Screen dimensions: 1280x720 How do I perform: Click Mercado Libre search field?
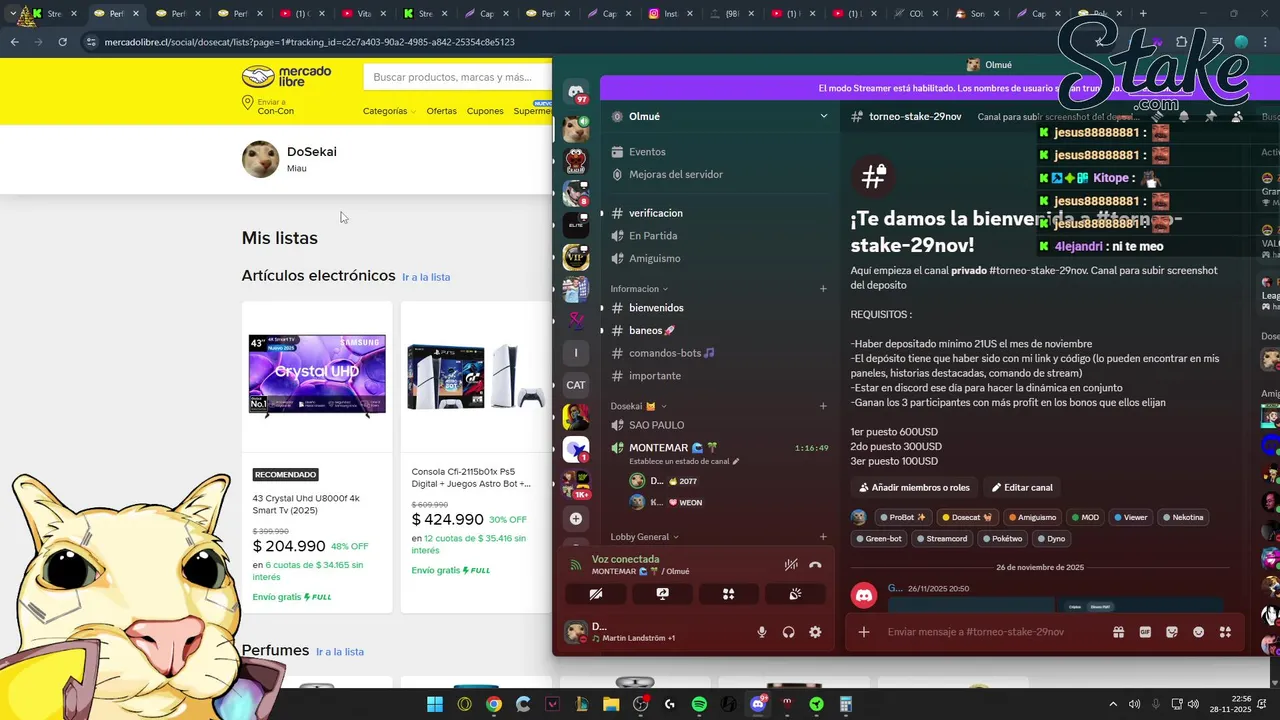click(x=457, y=77)
